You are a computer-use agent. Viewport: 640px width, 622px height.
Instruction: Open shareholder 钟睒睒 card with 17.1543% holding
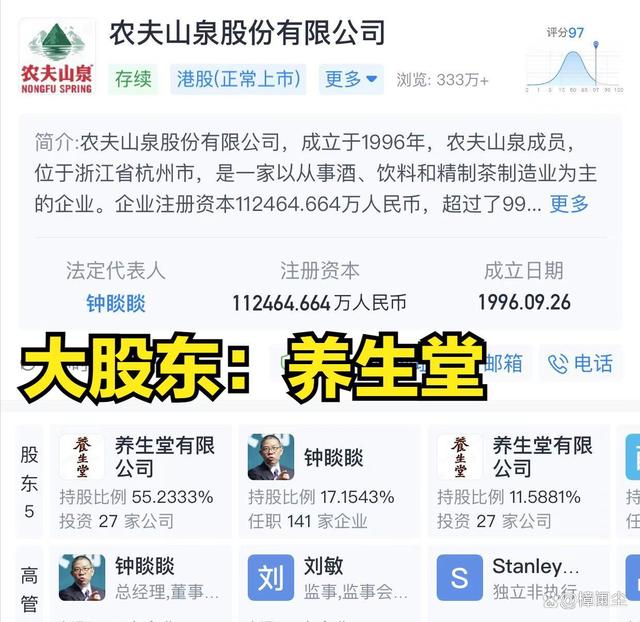point(329,481)
